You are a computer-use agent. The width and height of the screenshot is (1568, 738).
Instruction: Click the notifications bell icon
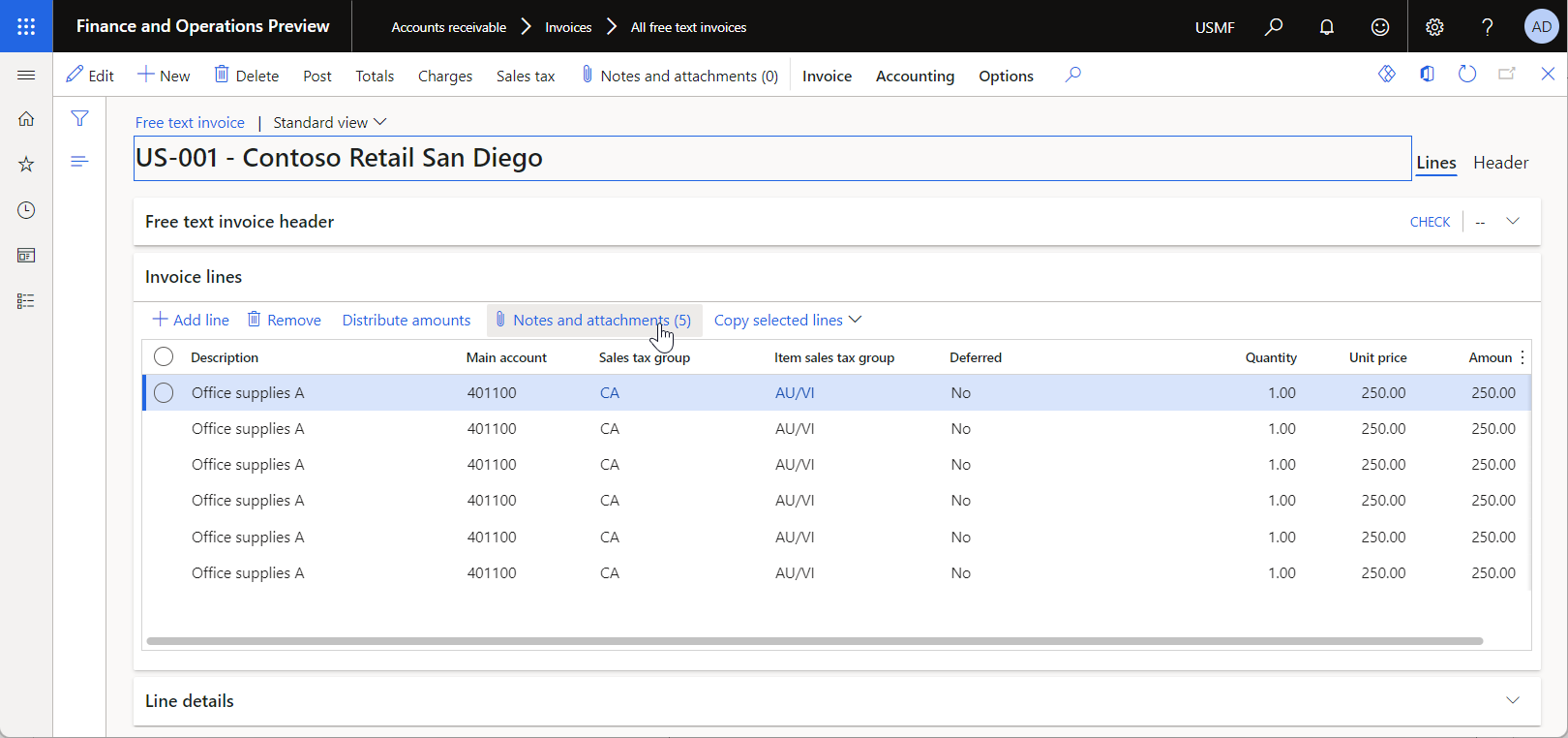(x=1326, y=27)
